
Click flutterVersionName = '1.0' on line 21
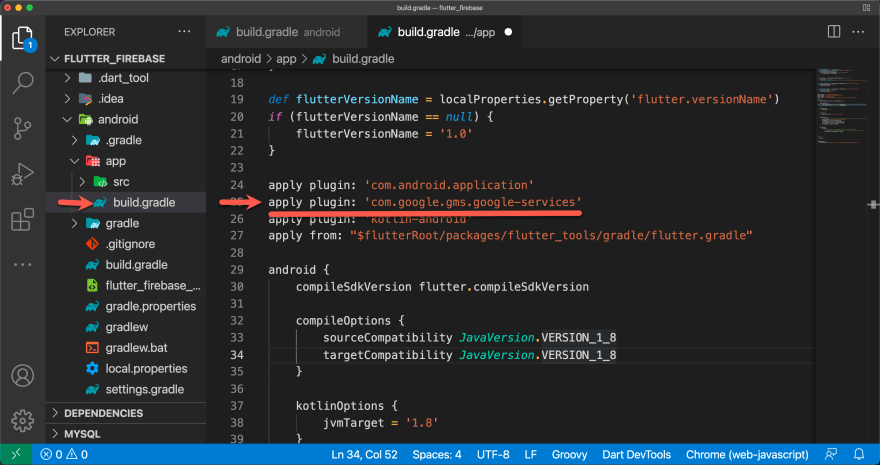384,133
